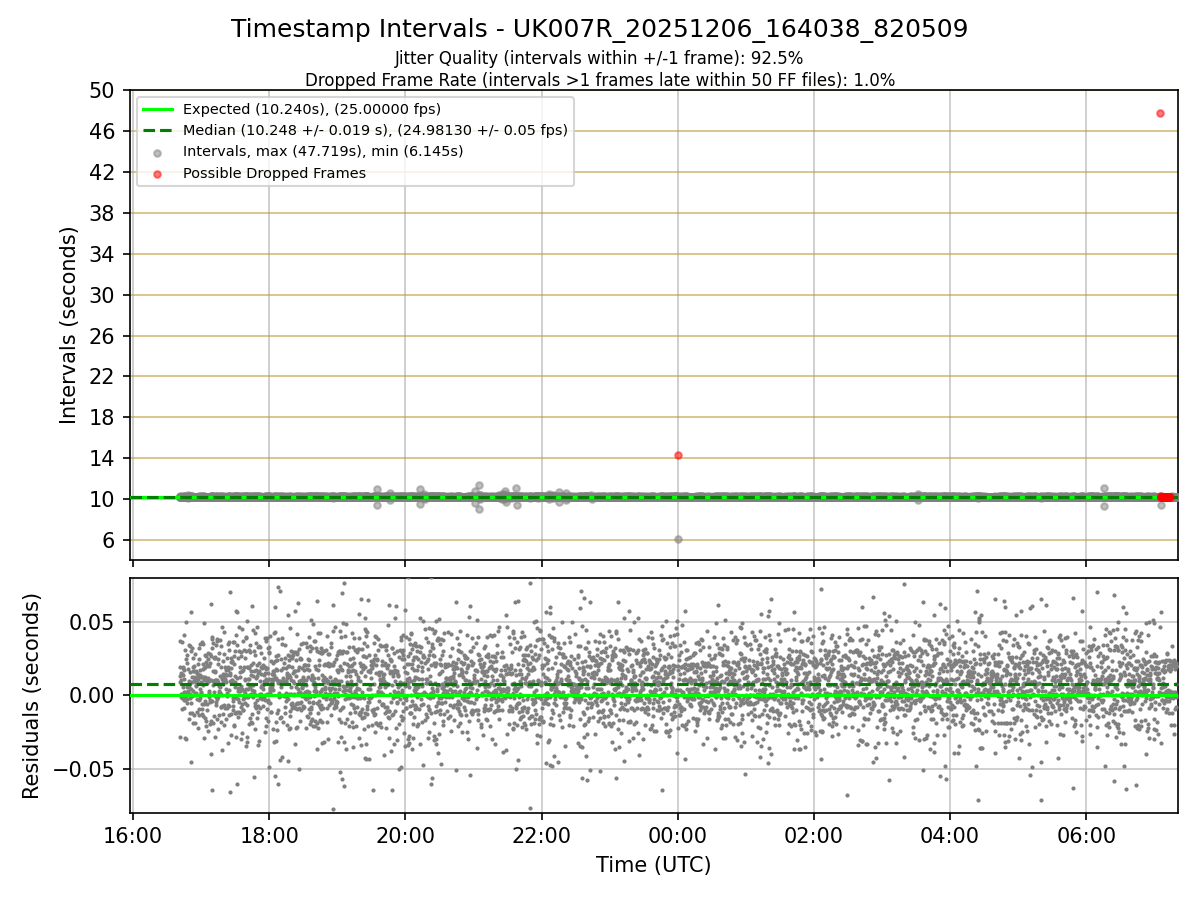The width and height of the screenshot is (1200, 900).
Task: Click the 'Intervals (seconds)' y-axis label
Action: [x=69, y=325]
